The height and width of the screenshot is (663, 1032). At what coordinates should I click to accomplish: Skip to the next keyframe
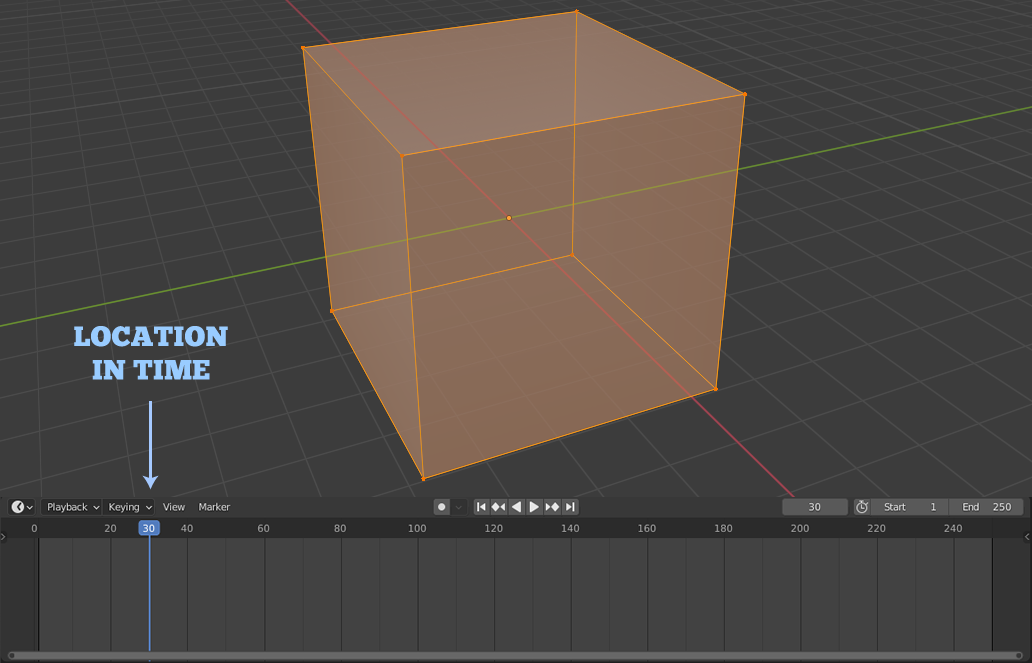551,507
